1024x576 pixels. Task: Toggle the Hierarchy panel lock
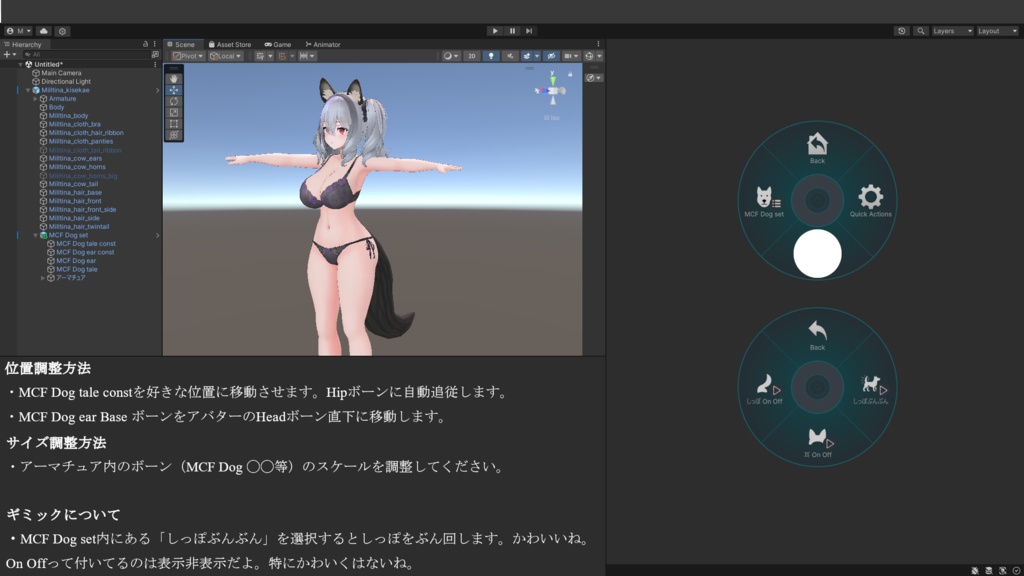pos(145,44)
